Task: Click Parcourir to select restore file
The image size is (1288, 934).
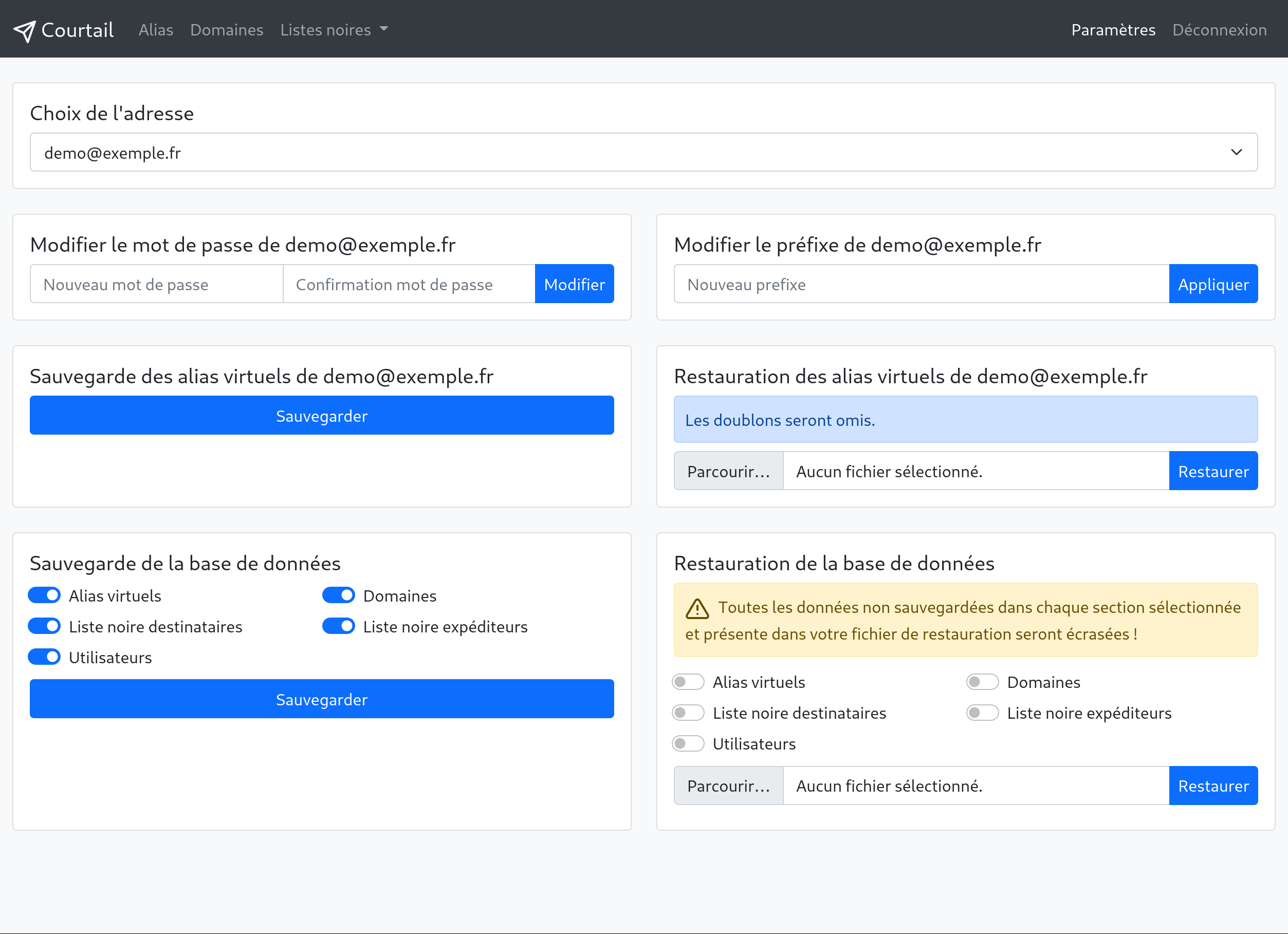Action: tap(728, 470)
